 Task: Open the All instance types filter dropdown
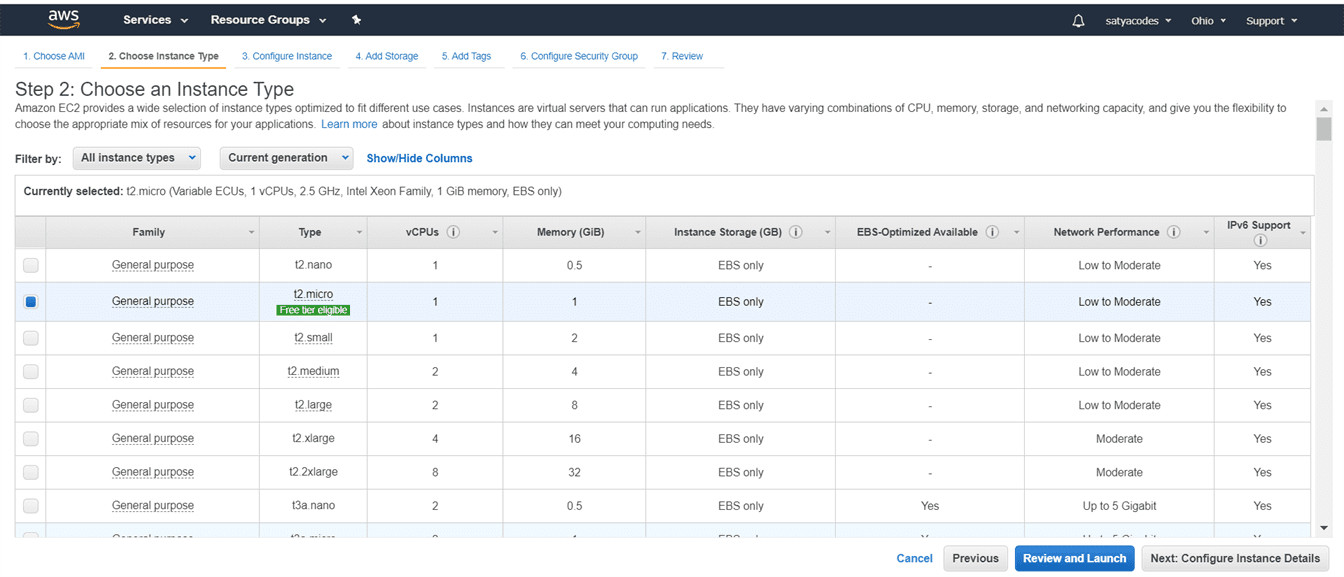tap(137, 158)
